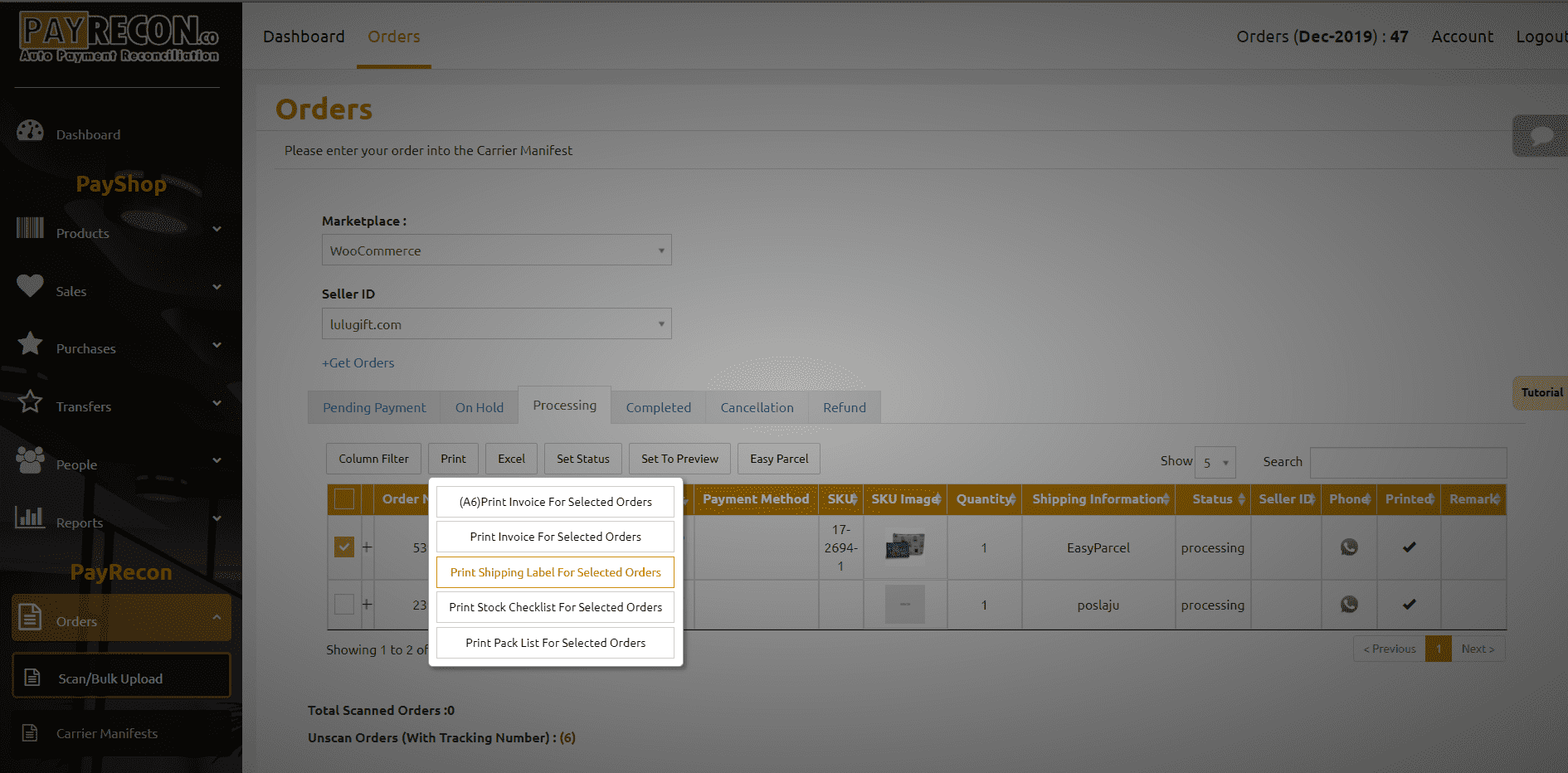The width and height of the screenshot is (1568, 773).
Task: Open the Marketplace WooCommerce dropdown
Action: coord(497,250)
